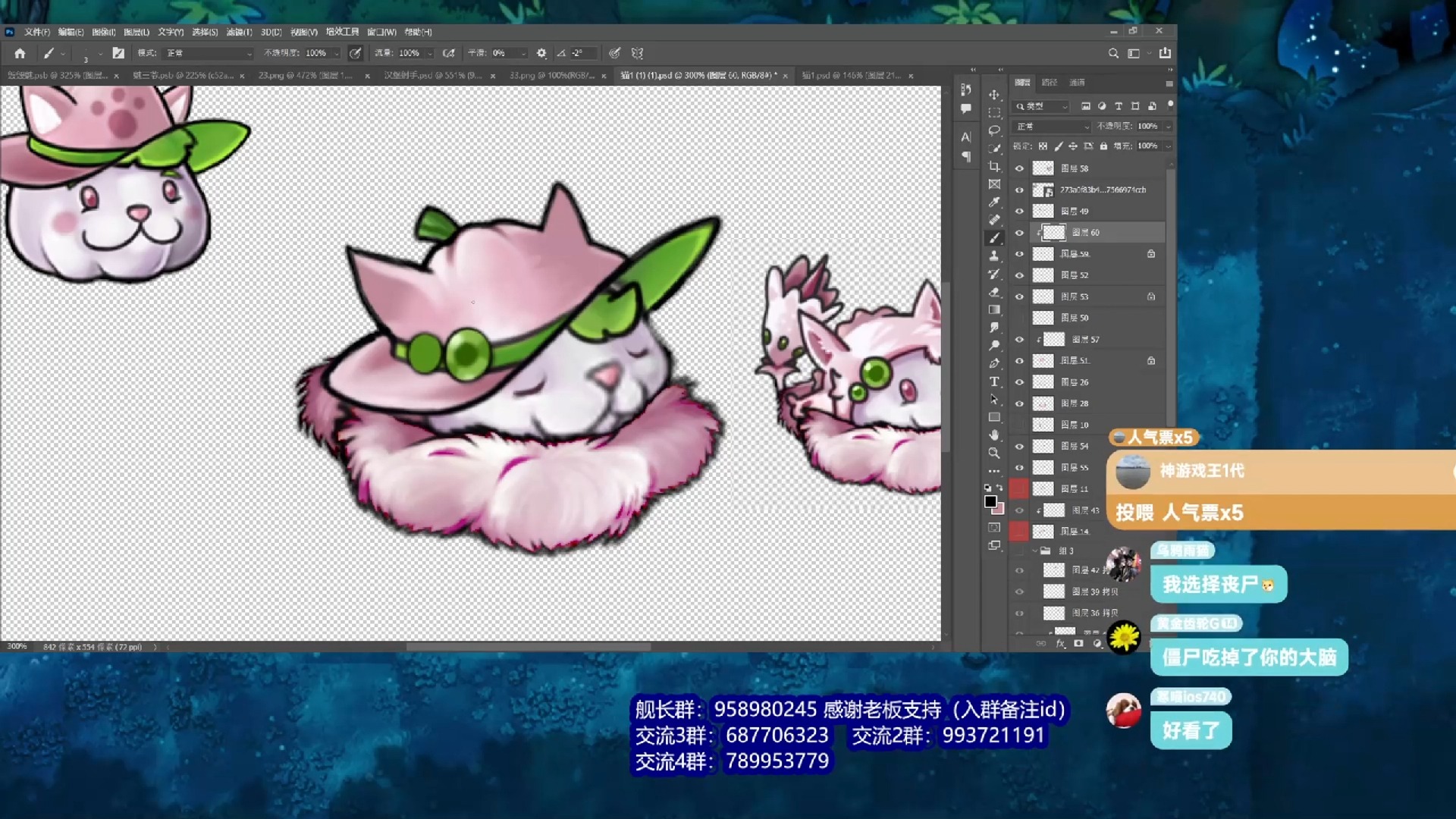Image resolution: width=1456 pixels, height=819 pixels.
Task: Open layer filter 类型 dropdown
Action: pyautogui.click(x=1042, y=106)
